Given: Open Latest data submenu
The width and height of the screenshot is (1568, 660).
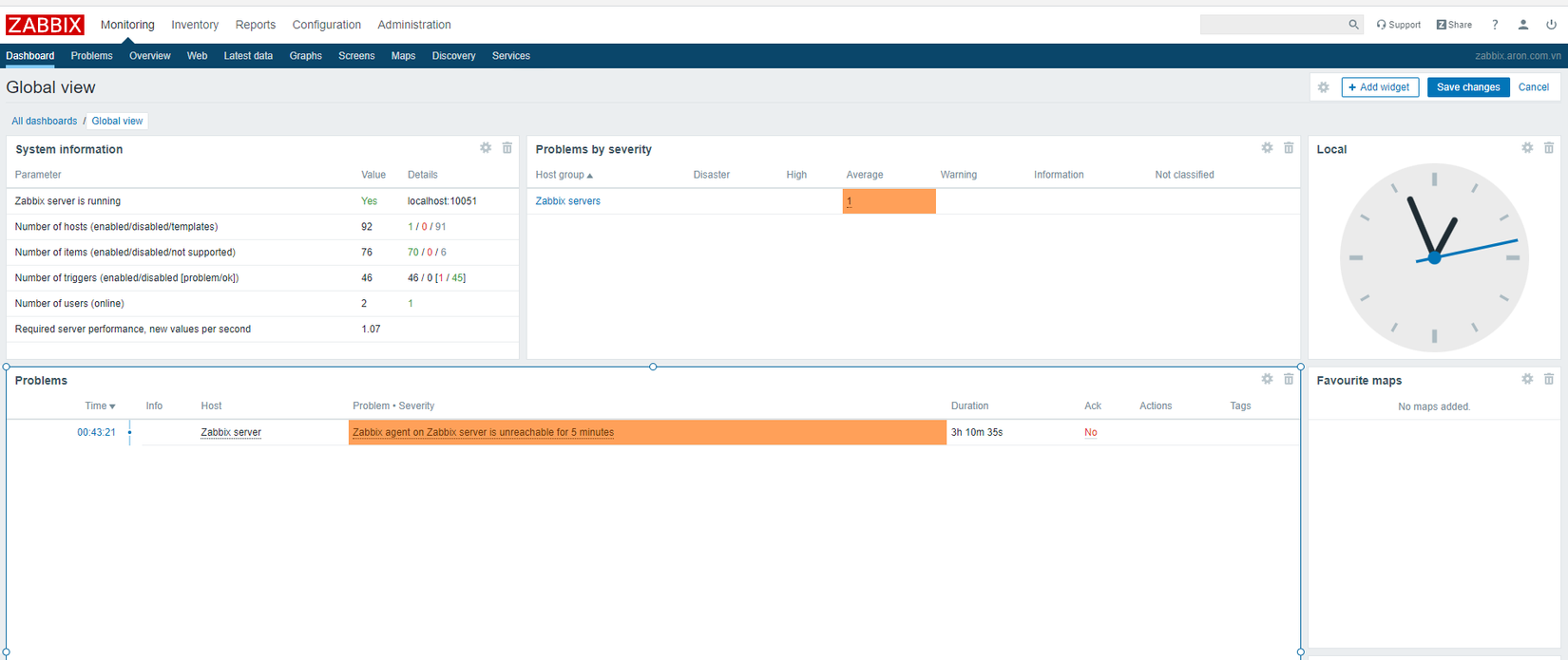Looking at the screenshot, I should 248,56.
